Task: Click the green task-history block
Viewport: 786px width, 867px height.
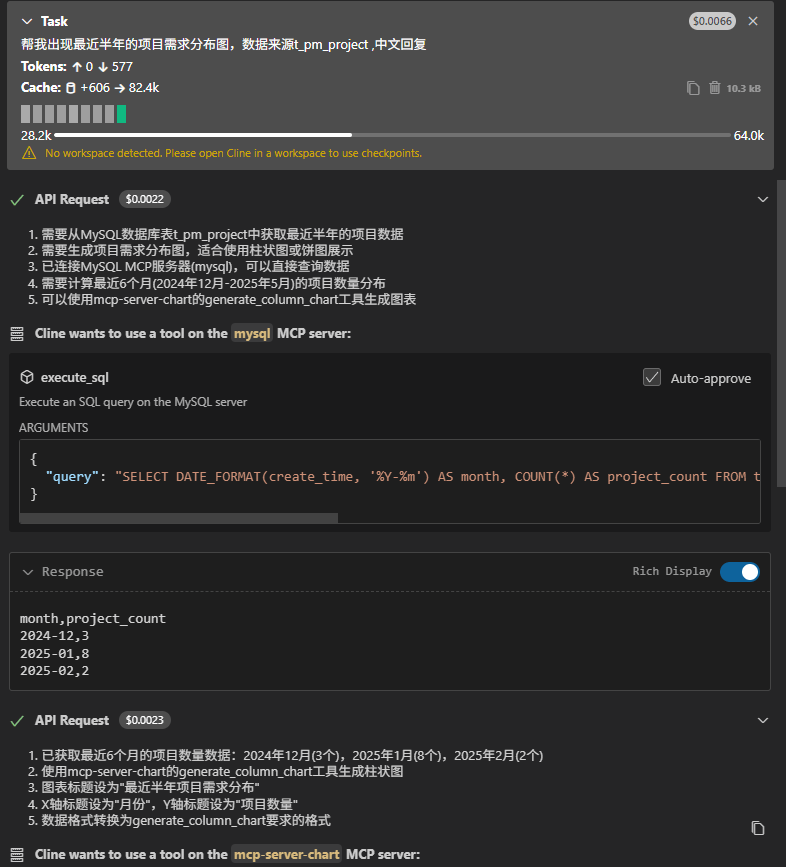Action: pyautogui.click(x=121, y=114)
